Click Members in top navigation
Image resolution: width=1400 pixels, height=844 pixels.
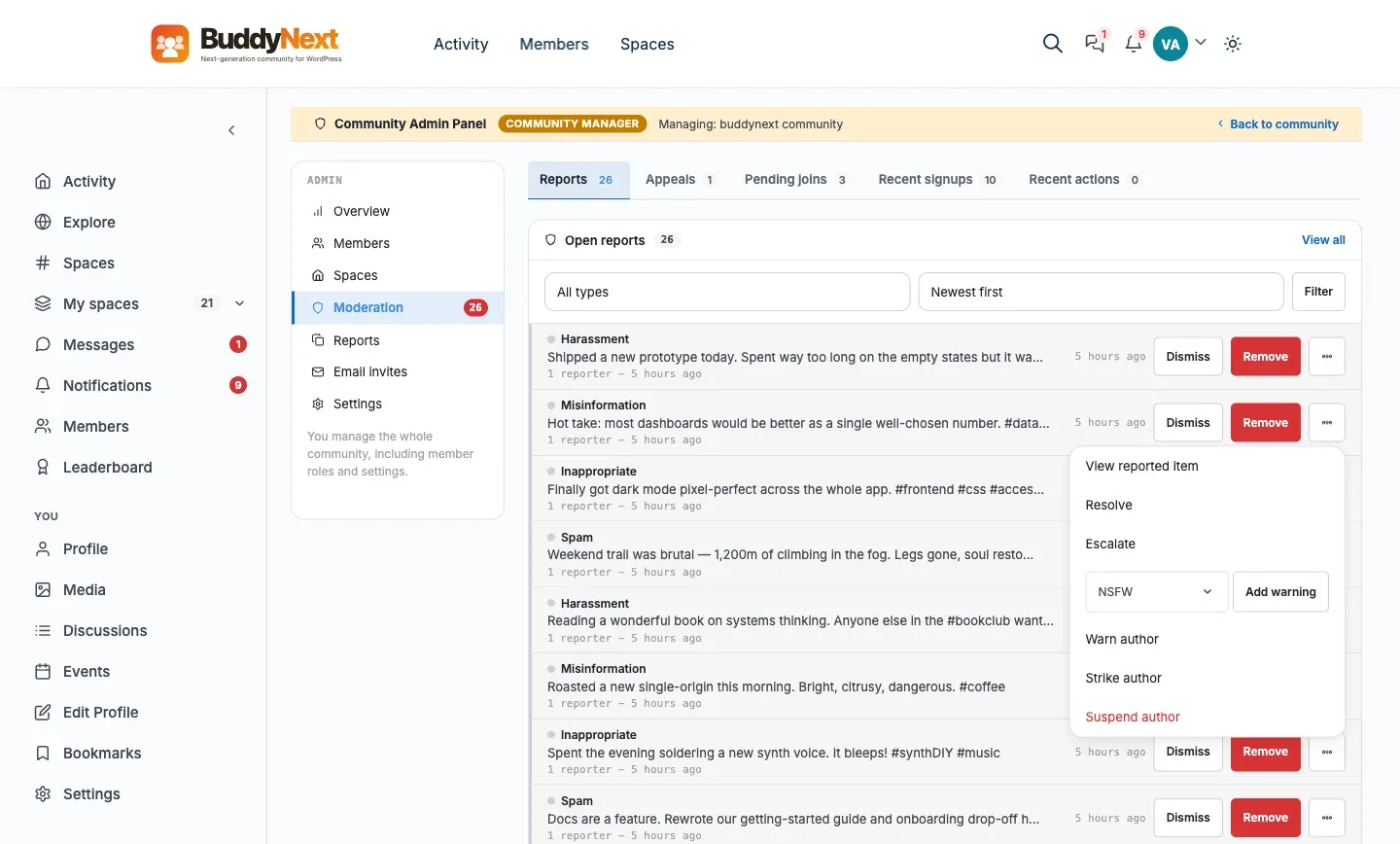point(554,44)
